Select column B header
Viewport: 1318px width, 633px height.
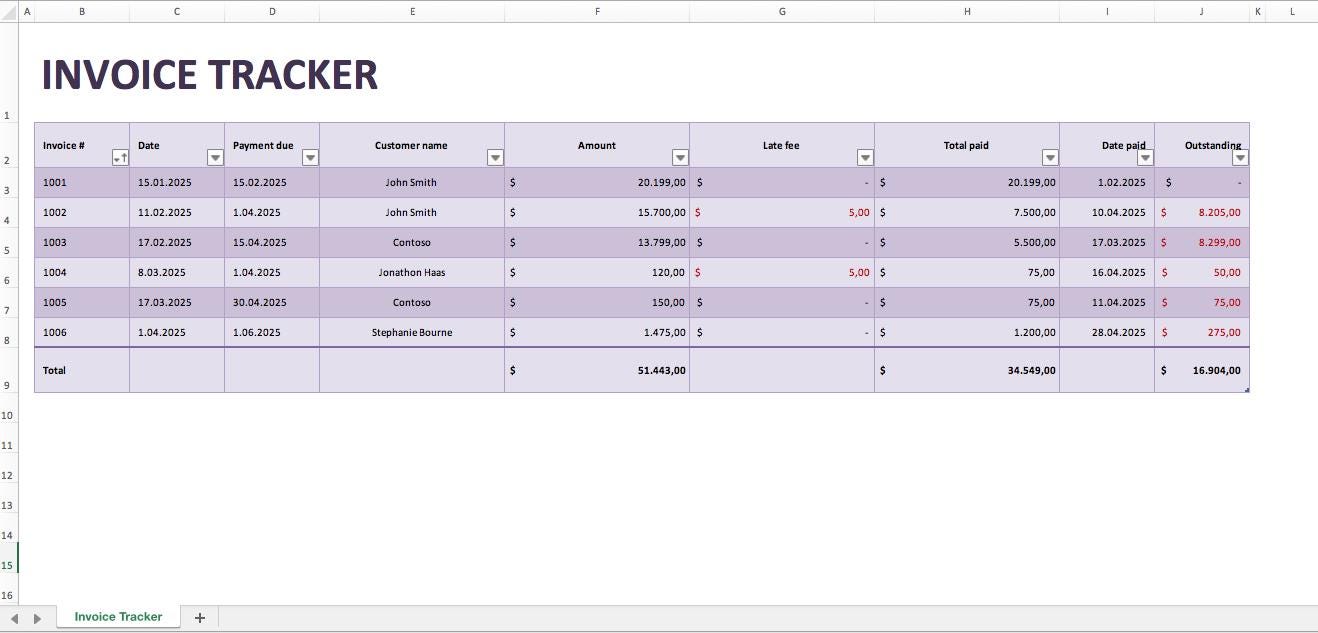click(x=82, y=12)
